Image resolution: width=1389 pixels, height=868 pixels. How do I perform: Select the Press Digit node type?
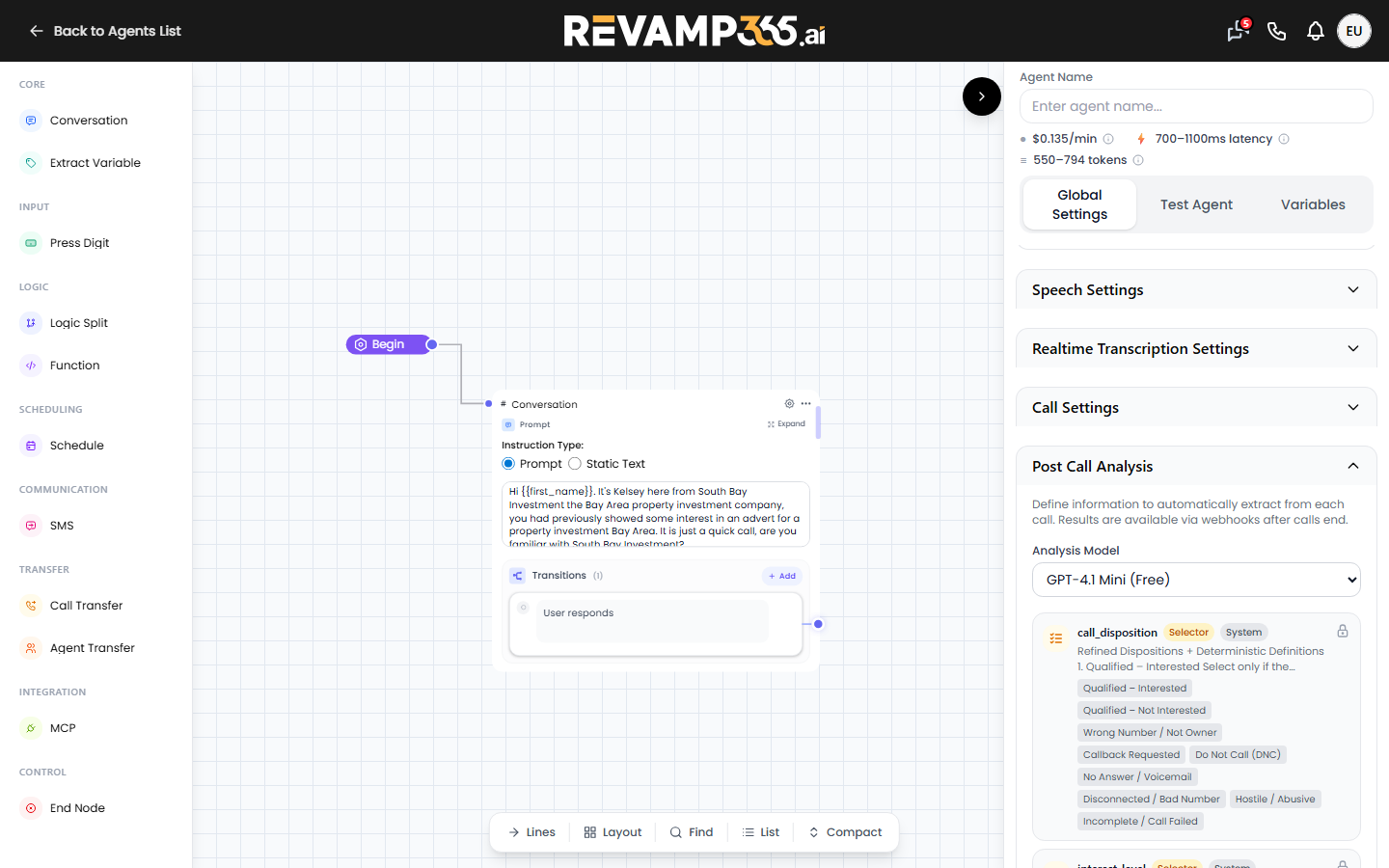pos(80,243)
